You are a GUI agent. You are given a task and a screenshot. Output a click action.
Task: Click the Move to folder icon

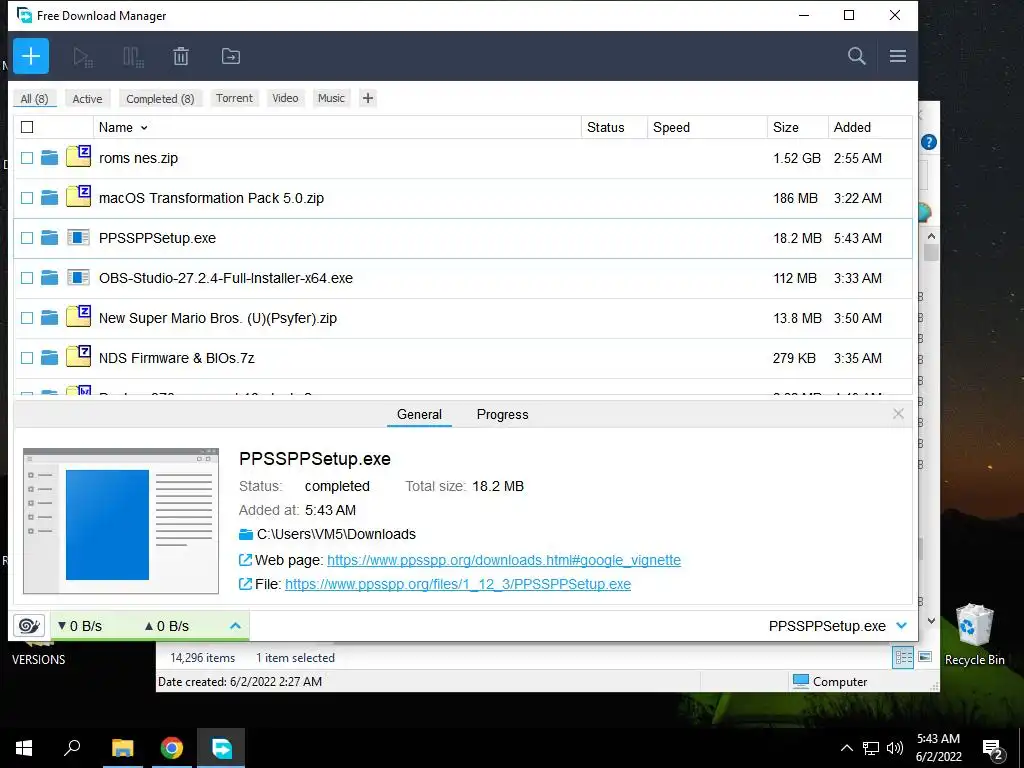pos(231,57)
